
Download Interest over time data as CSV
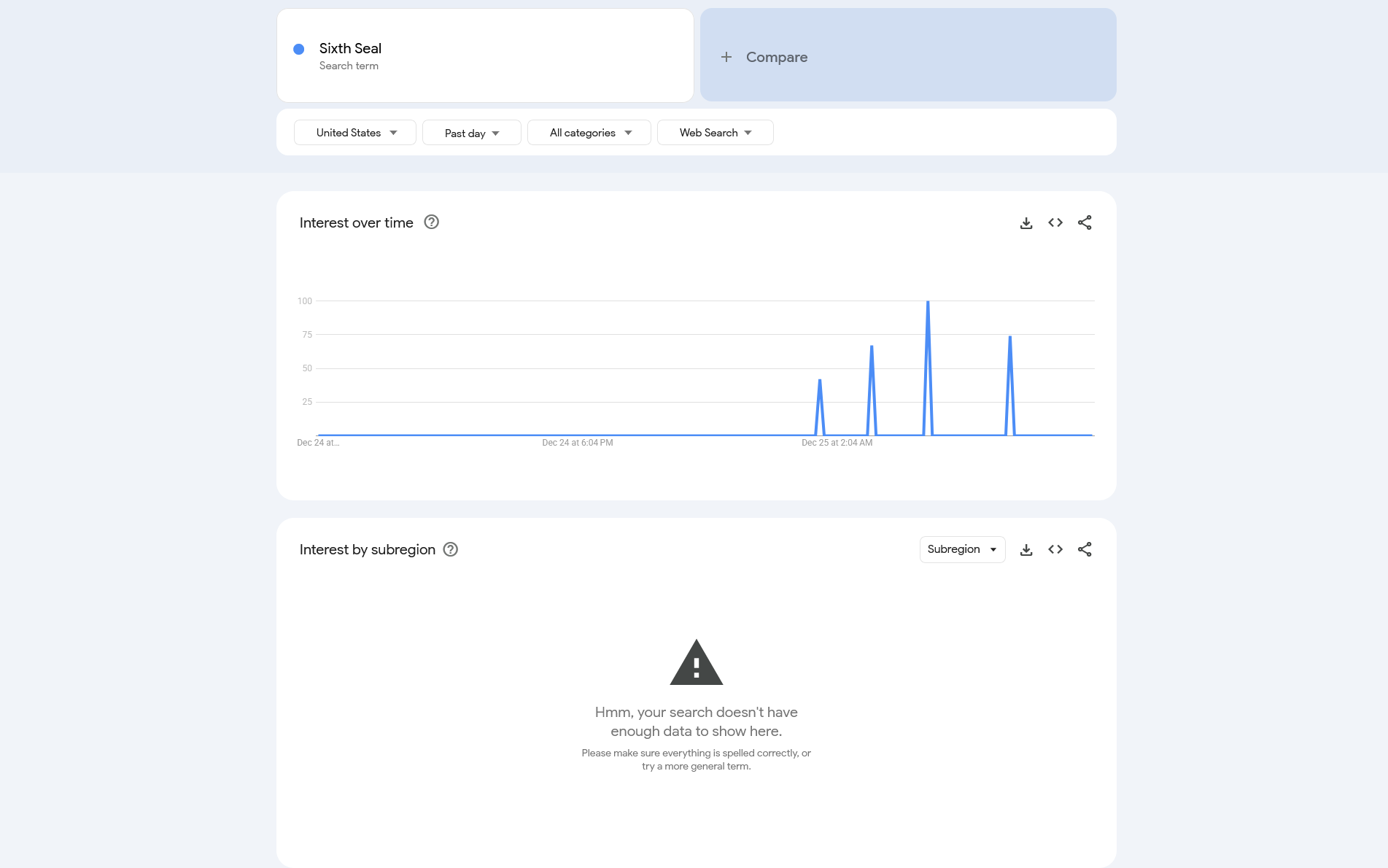[1026, 223]
